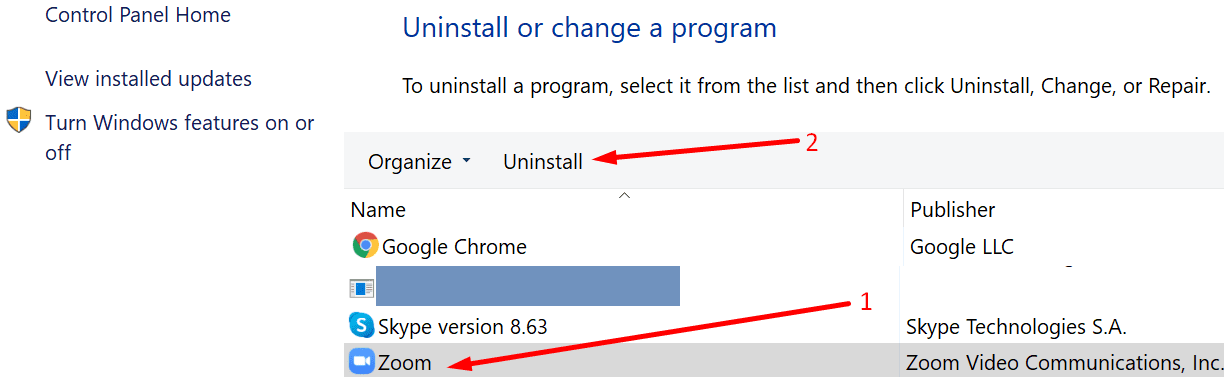
Task: Click Zoom Video Communications publisher cell
Action: click(1064, 362)
